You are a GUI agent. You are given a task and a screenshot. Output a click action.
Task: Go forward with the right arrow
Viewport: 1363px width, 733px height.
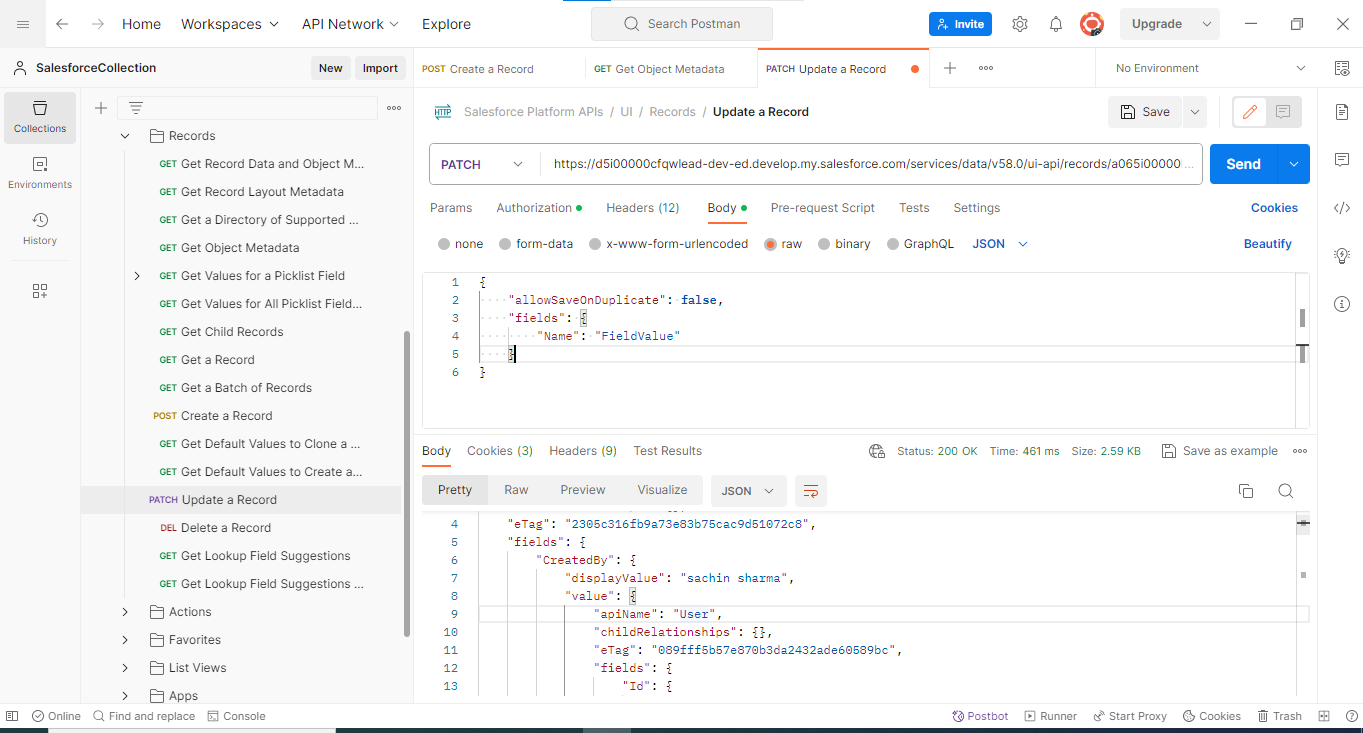click(97, 24)
